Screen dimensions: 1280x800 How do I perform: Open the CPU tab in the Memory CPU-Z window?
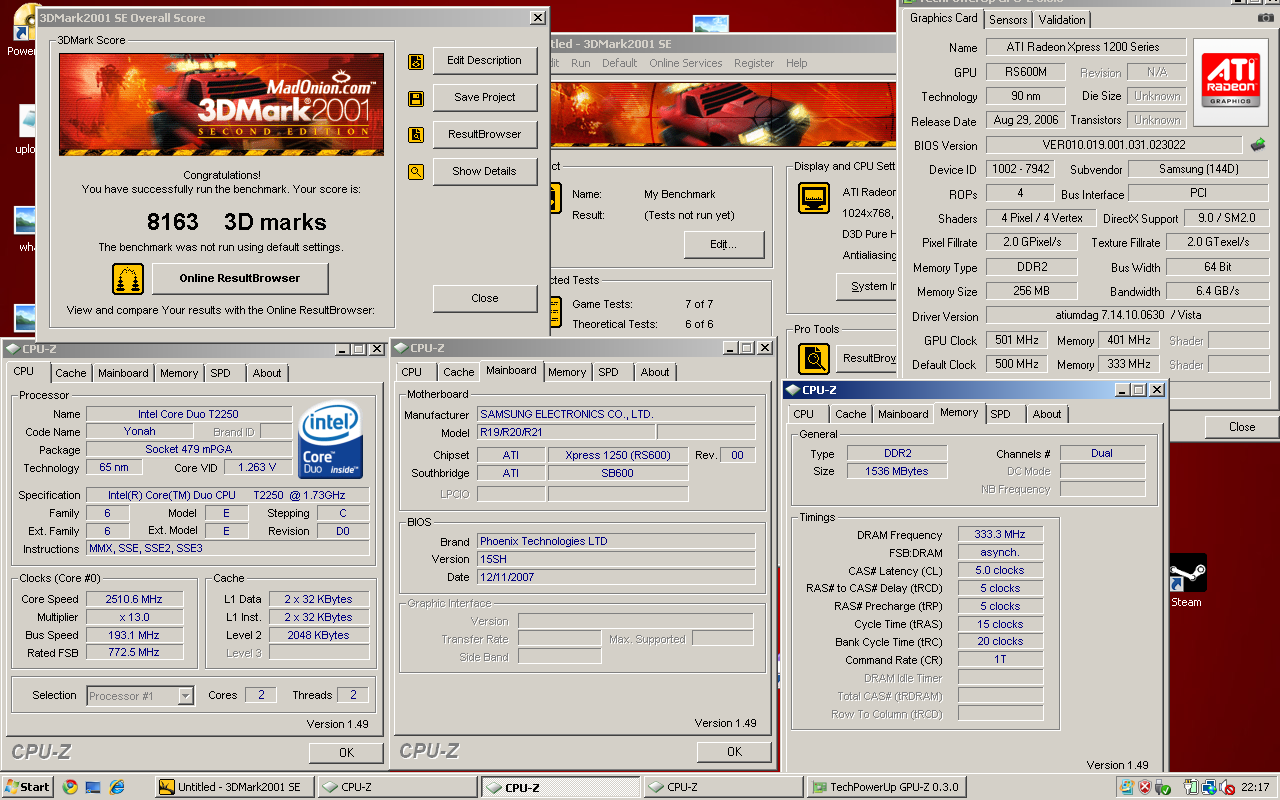pyautogui.click(x=804, y=414)
